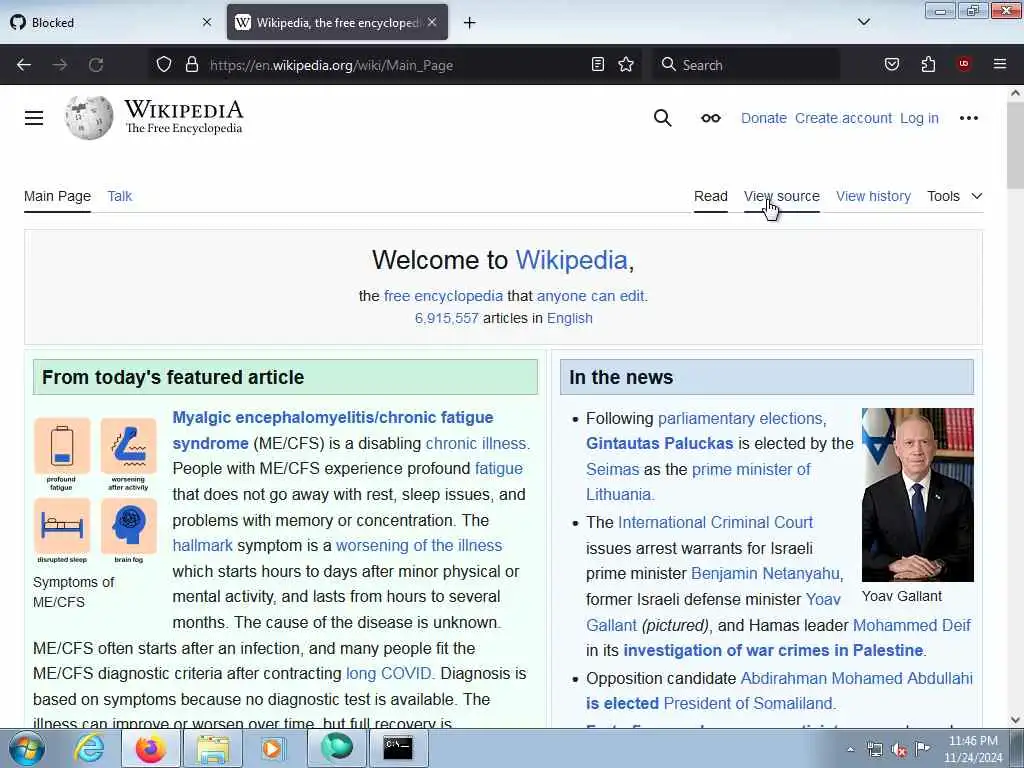Image resolution: width=1024 pixels, height=768 pixels.
Task: Open the International Criminal Court link
Action: [x=715, y=522]
